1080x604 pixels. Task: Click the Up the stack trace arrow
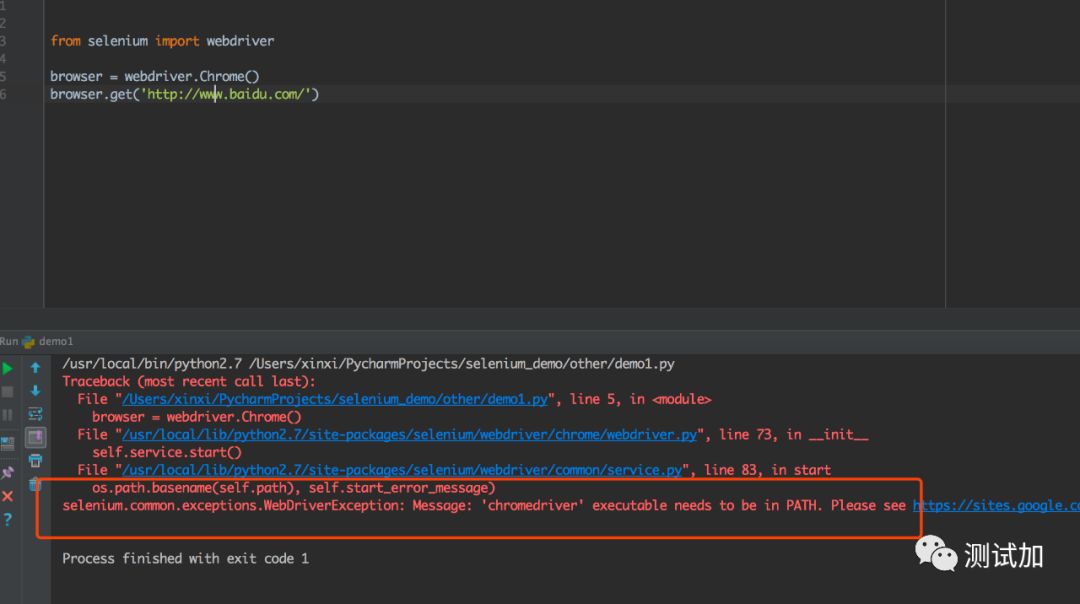pyautogui.click(x=35, y=368)
